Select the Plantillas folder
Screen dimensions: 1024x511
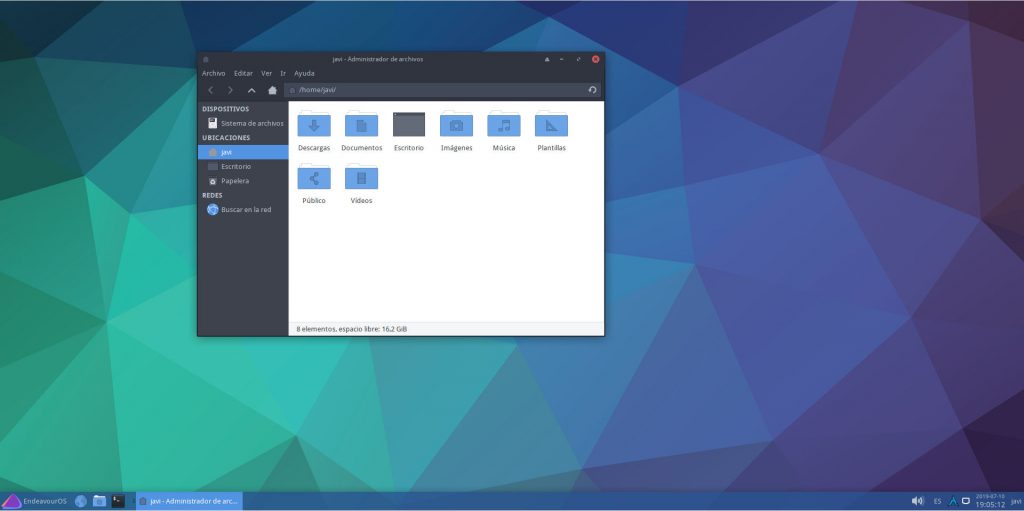coord(551,126)
